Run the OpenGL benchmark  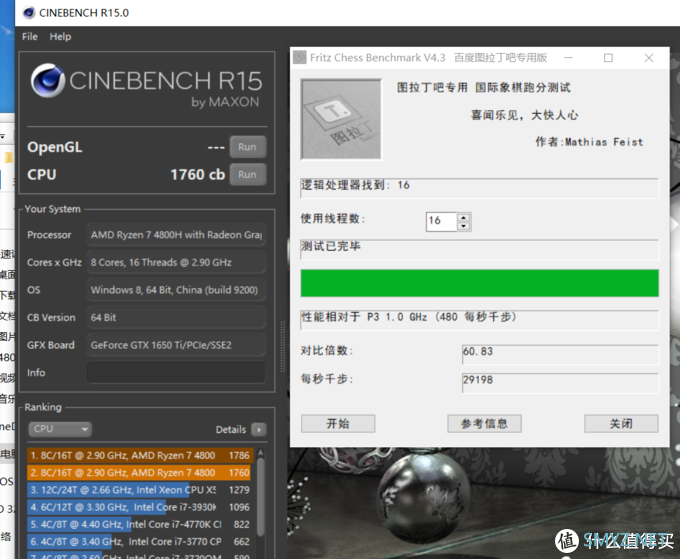[248, 147]
